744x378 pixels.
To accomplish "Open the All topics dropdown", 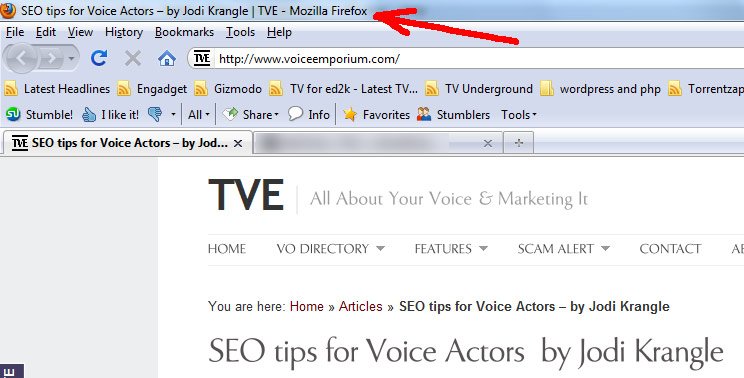I will click(x=199, y=114).
